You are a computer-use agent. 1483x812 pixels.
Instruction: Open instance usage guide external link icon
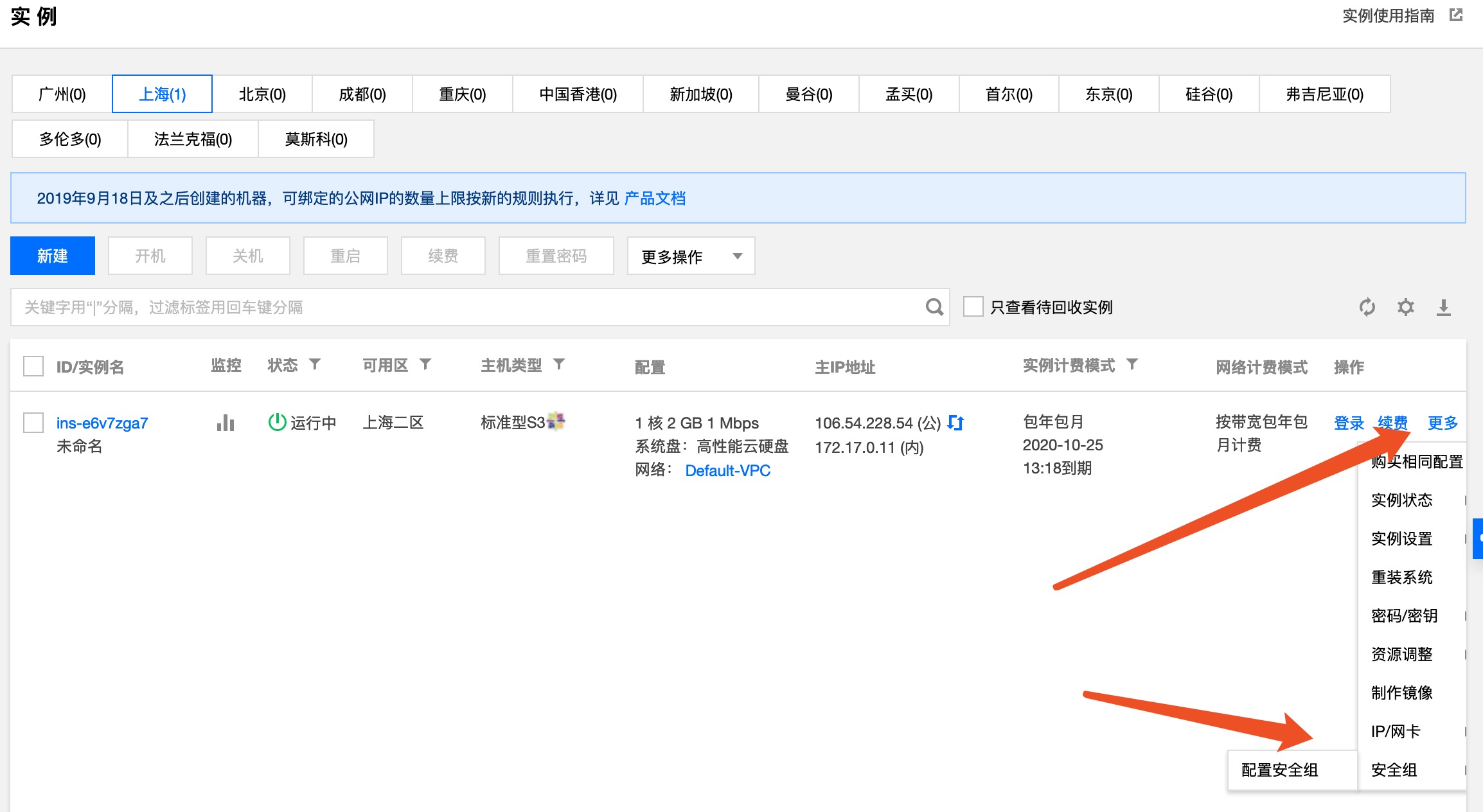1456,15
